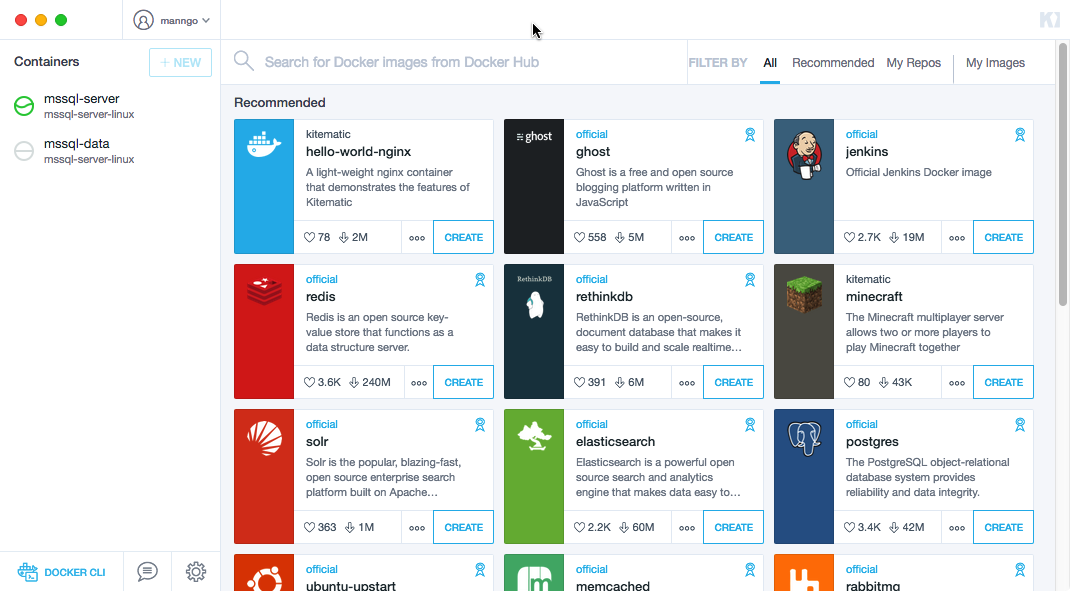Click the RethinkDB logo thumbnail

point(534,332)
